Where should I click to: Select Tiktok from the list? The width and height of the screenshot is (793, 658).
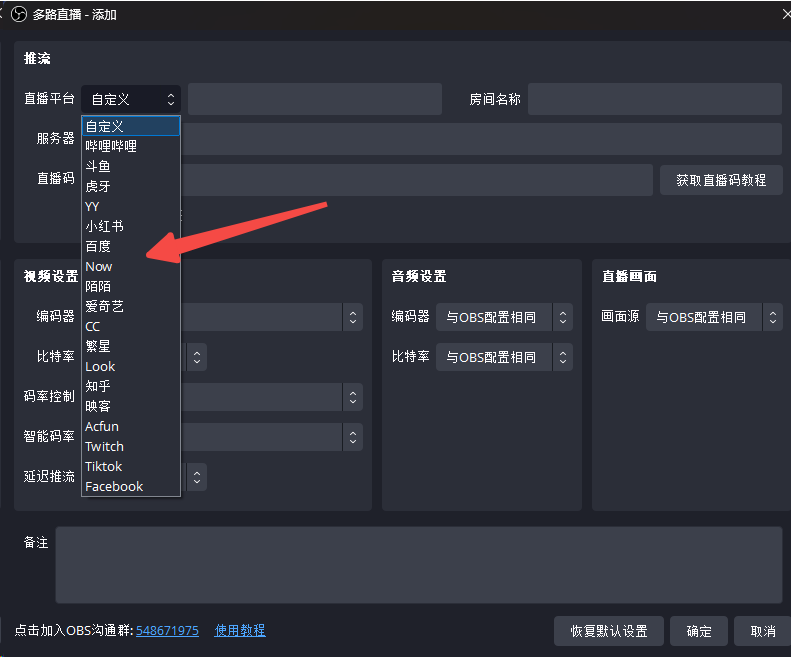click(x=131, y=466)
